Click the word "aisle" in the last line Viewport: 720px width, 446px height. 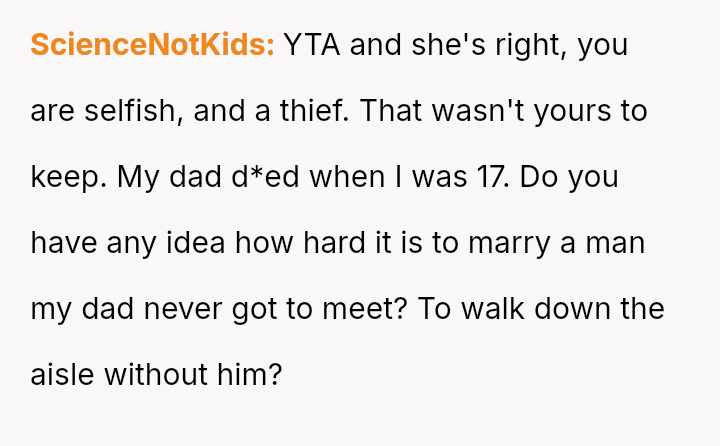(x=62, y=375)
